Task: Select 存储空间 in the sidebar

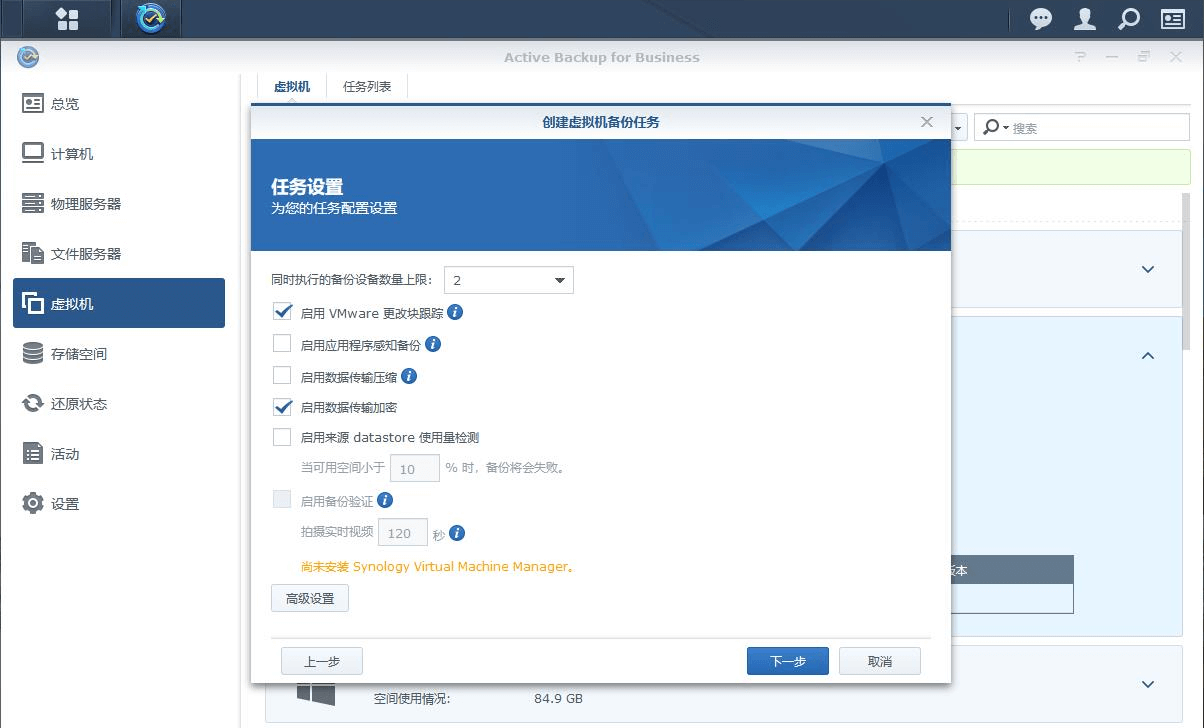Action: coord(78,354)
